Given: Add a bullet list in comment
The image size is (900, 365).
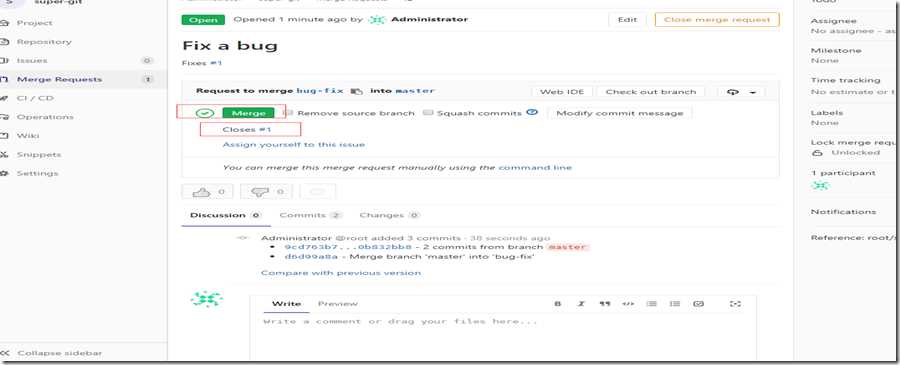Looking at the screenshot, I should [x=651, y=304].
